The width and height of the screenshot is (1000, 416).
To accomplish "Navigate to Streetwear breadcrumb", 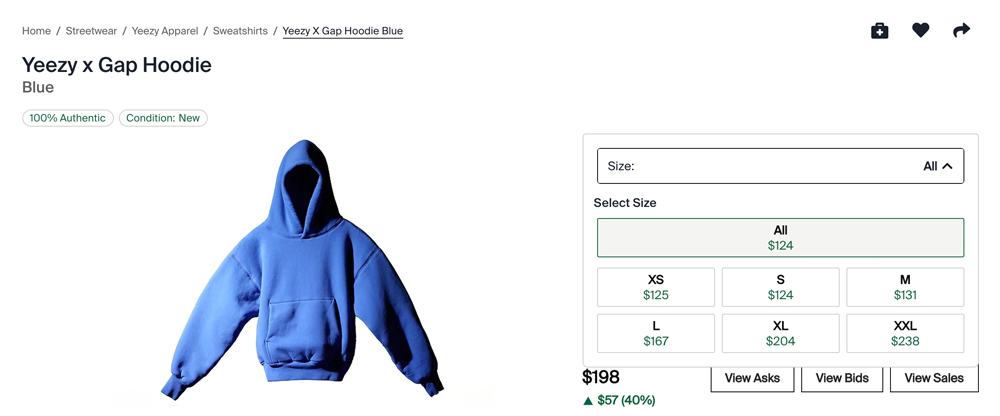I will pos(91,31).
